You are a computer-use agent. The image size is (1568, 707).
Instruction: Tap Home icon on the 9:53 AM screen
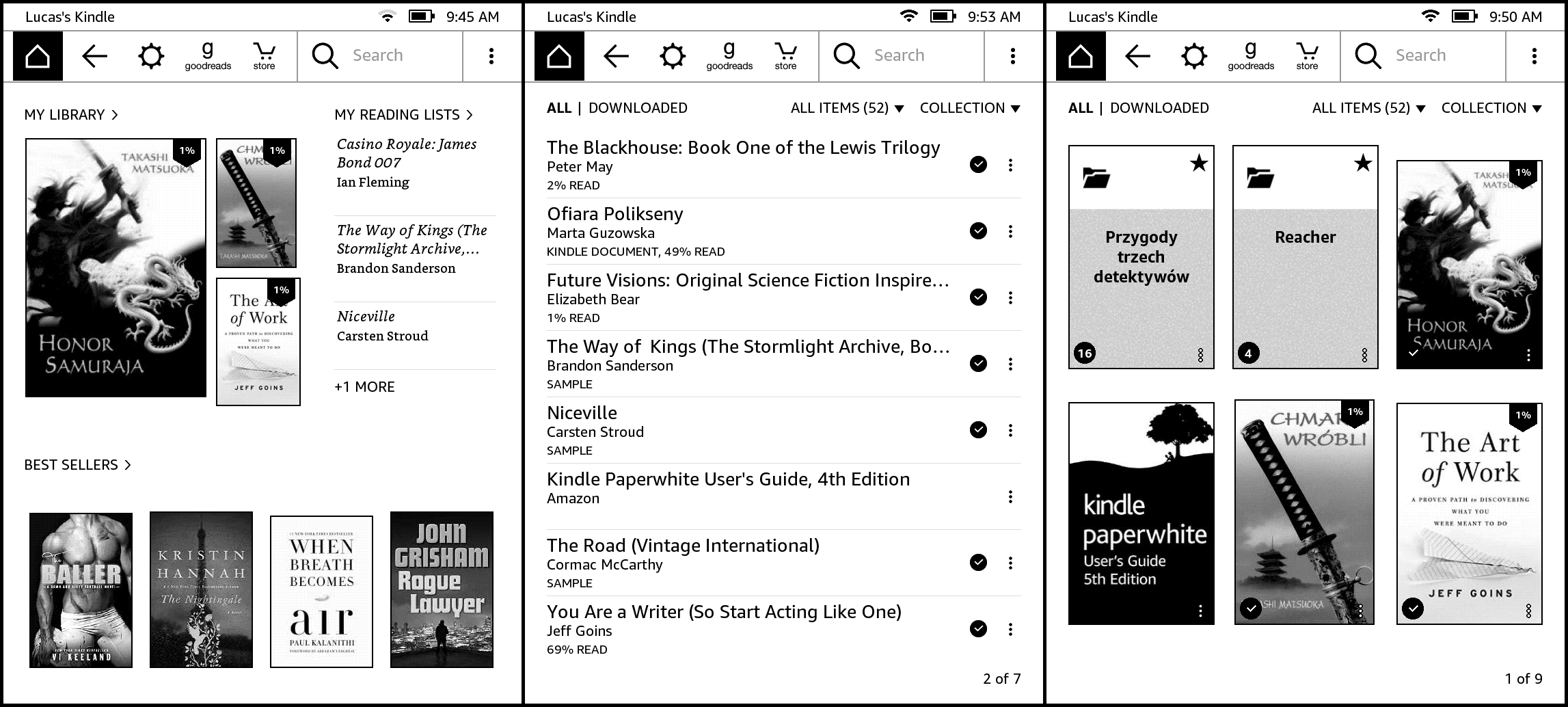(559, 56)
